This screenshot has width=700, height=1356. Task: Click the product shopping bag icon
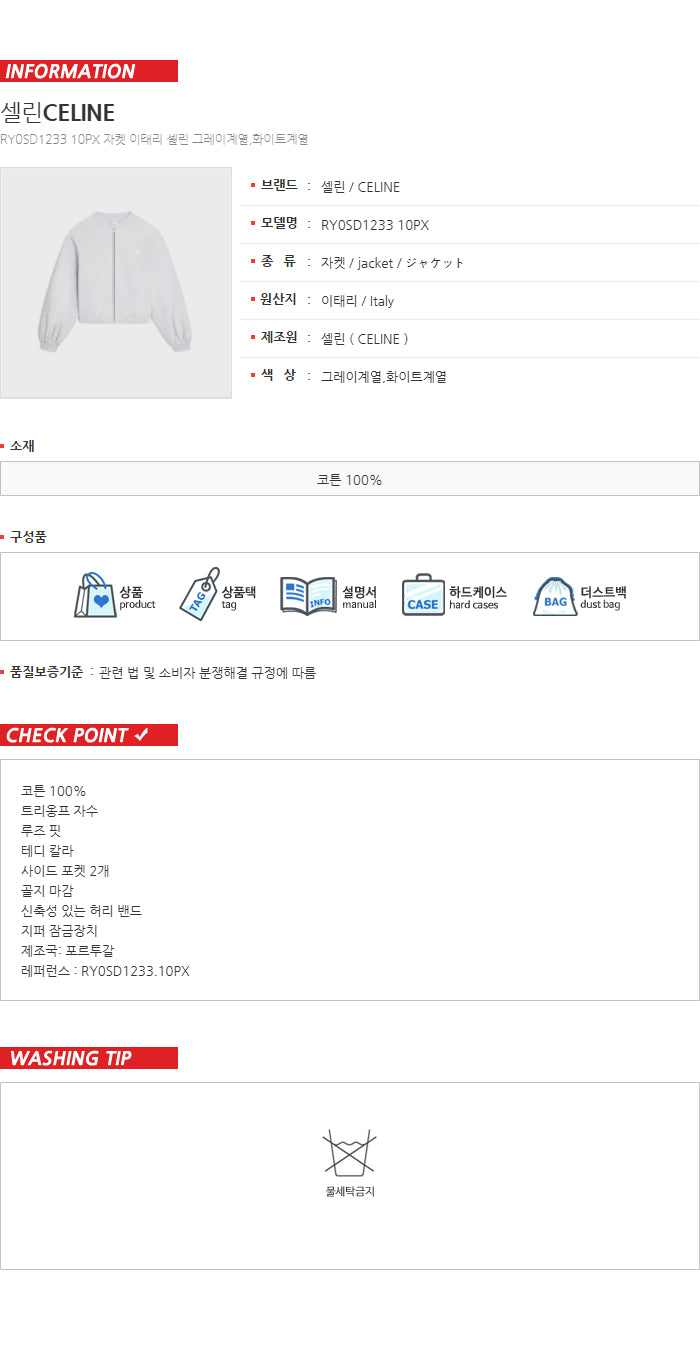pyautogui.click(x=95, y=596)
